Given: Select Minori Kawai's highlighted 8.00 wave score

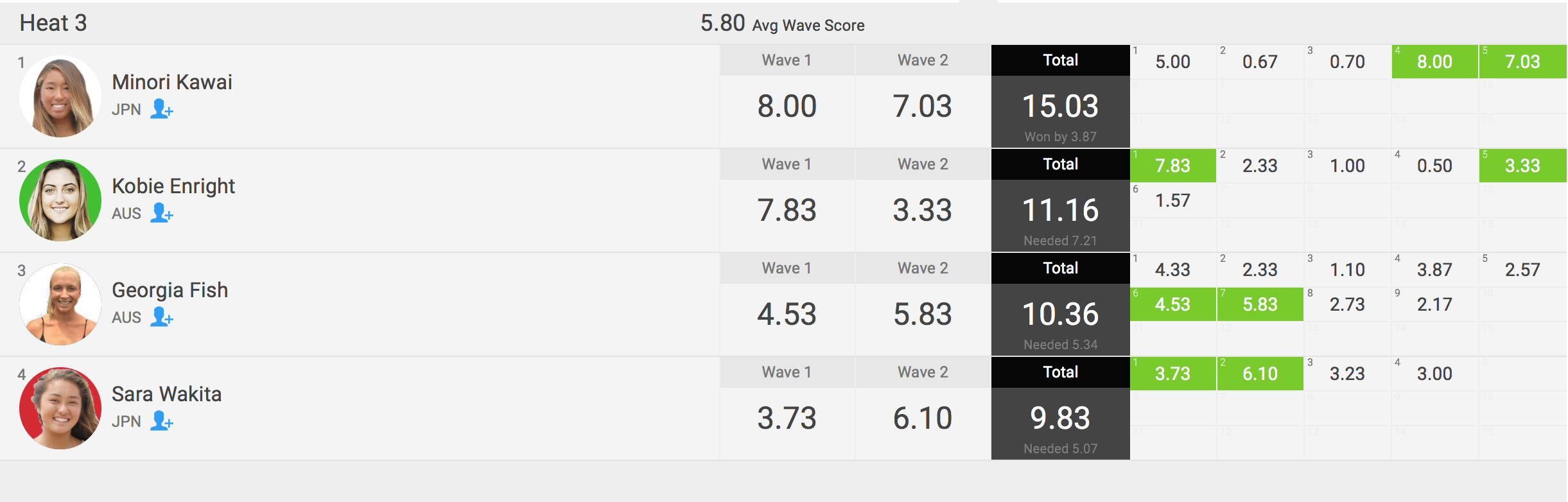Looking at the screenshot, I should (1434, 62).
